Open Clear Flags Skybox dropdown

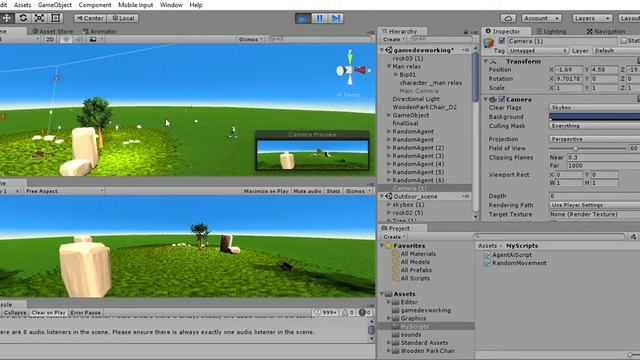(594, 107)
